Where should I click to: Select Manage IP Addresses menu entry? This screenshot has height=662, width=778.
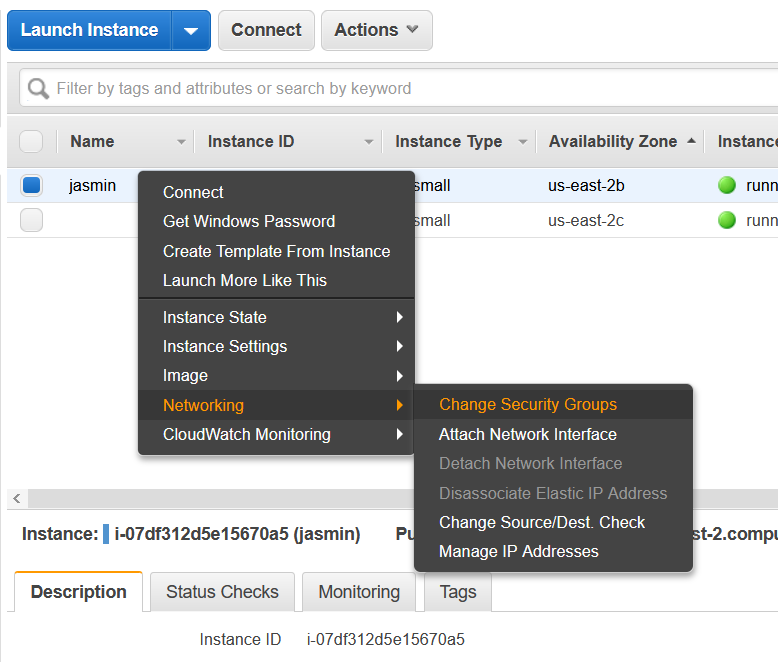(519, 551)
